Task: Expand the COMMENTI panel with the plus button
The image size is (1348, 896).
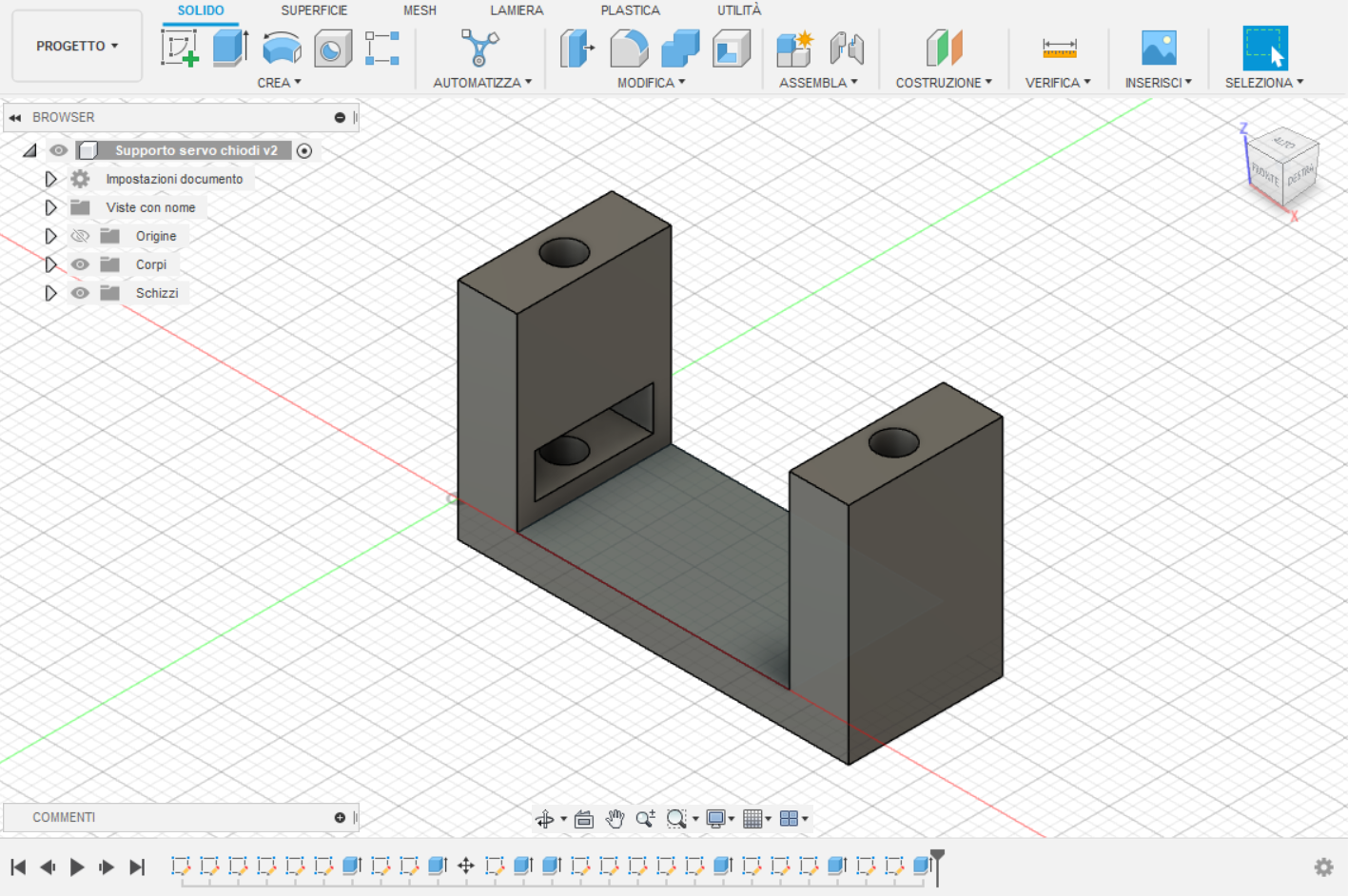Action: 340,817
